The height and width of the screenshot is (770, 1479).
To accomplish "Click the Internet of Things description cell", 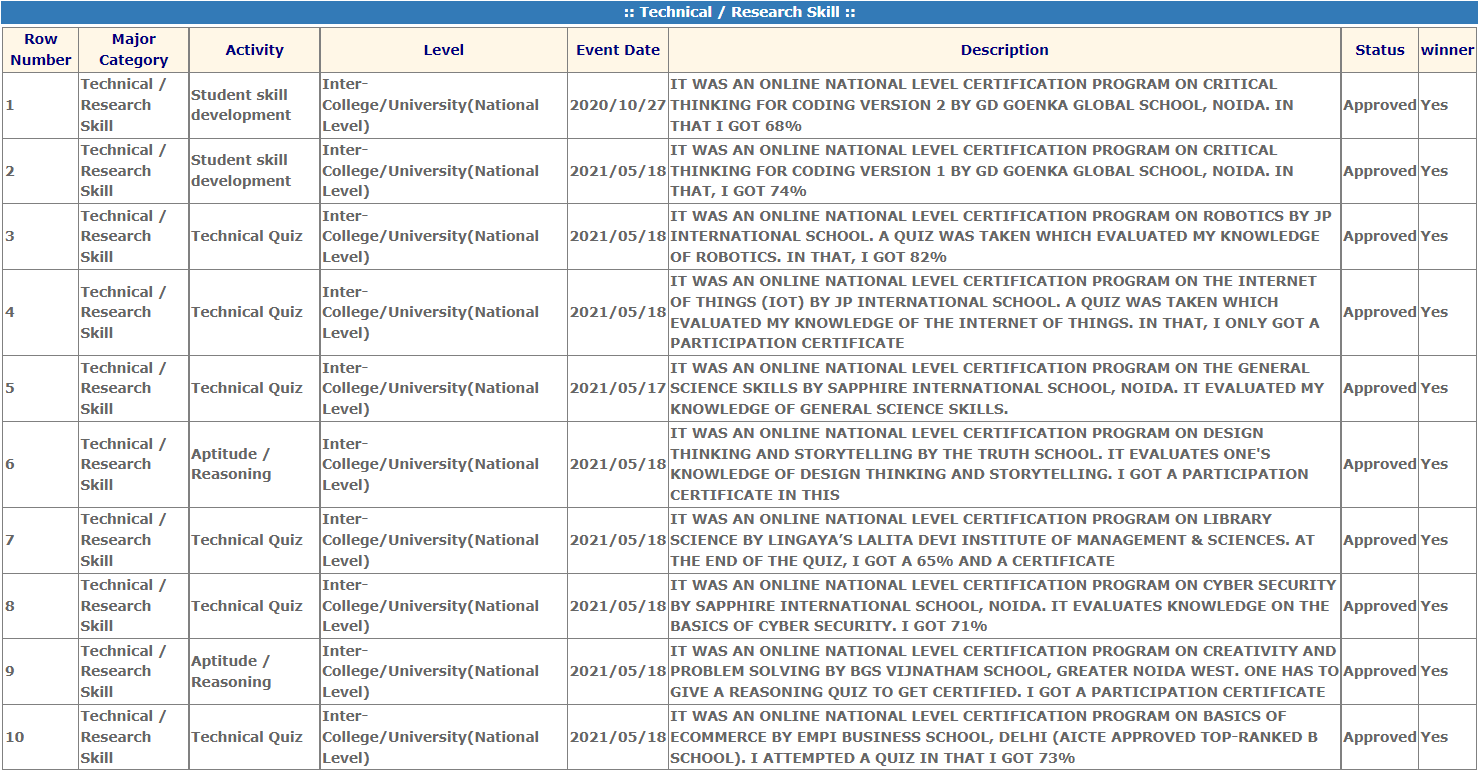I will [1000, 312].
